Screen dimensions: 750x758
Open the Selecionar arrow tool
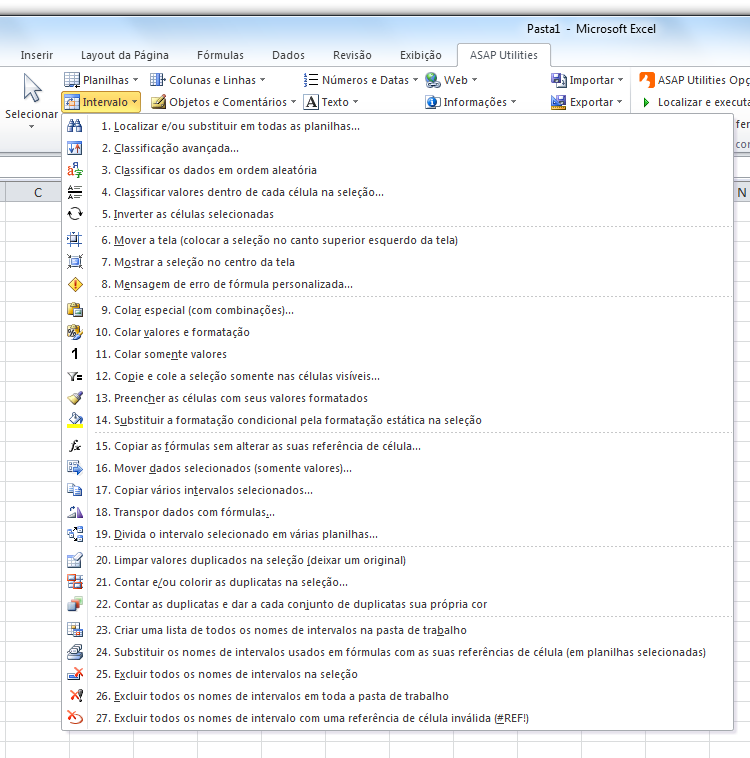point(31,102)
